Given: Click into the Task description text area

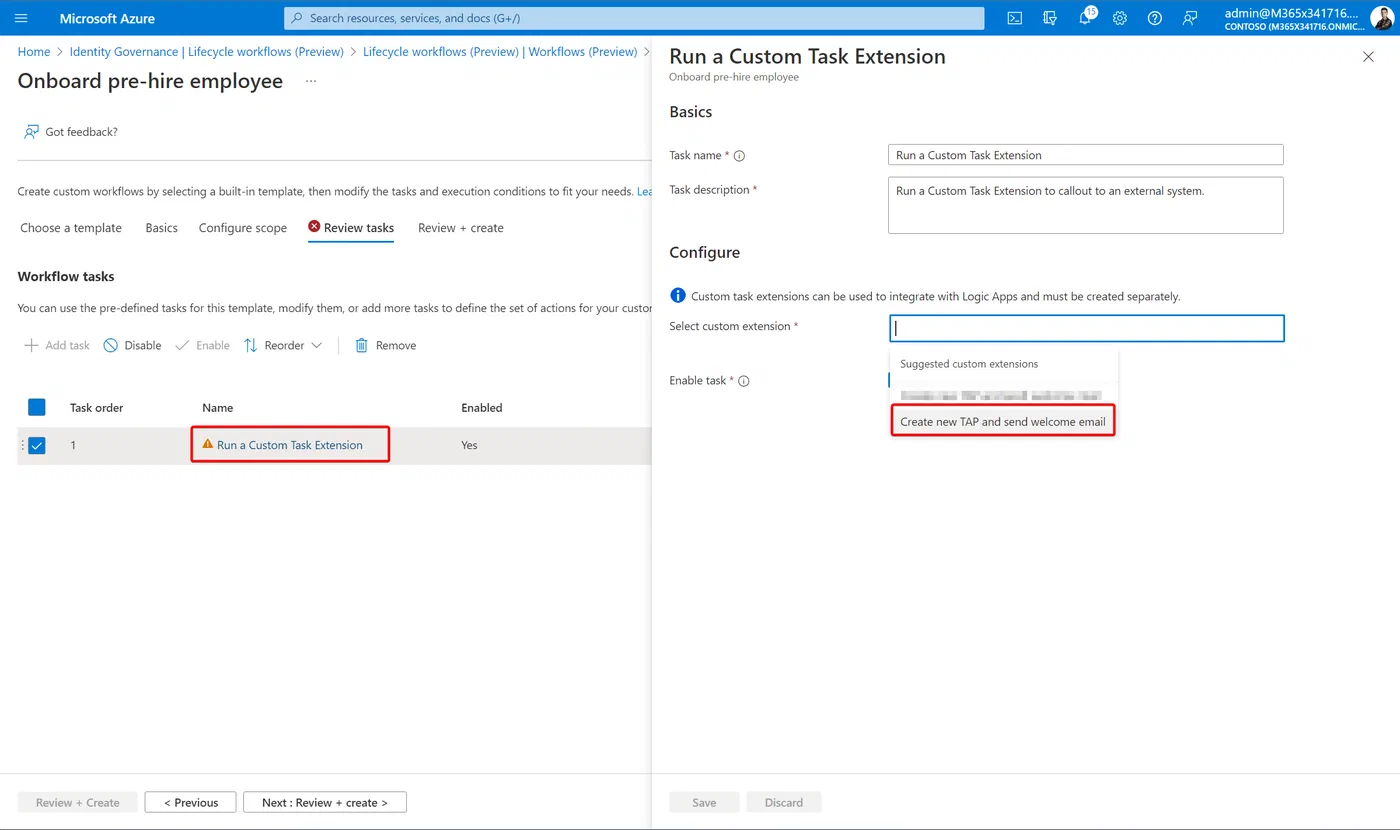Looking at the screenshot, I should tap(1085, 205).
